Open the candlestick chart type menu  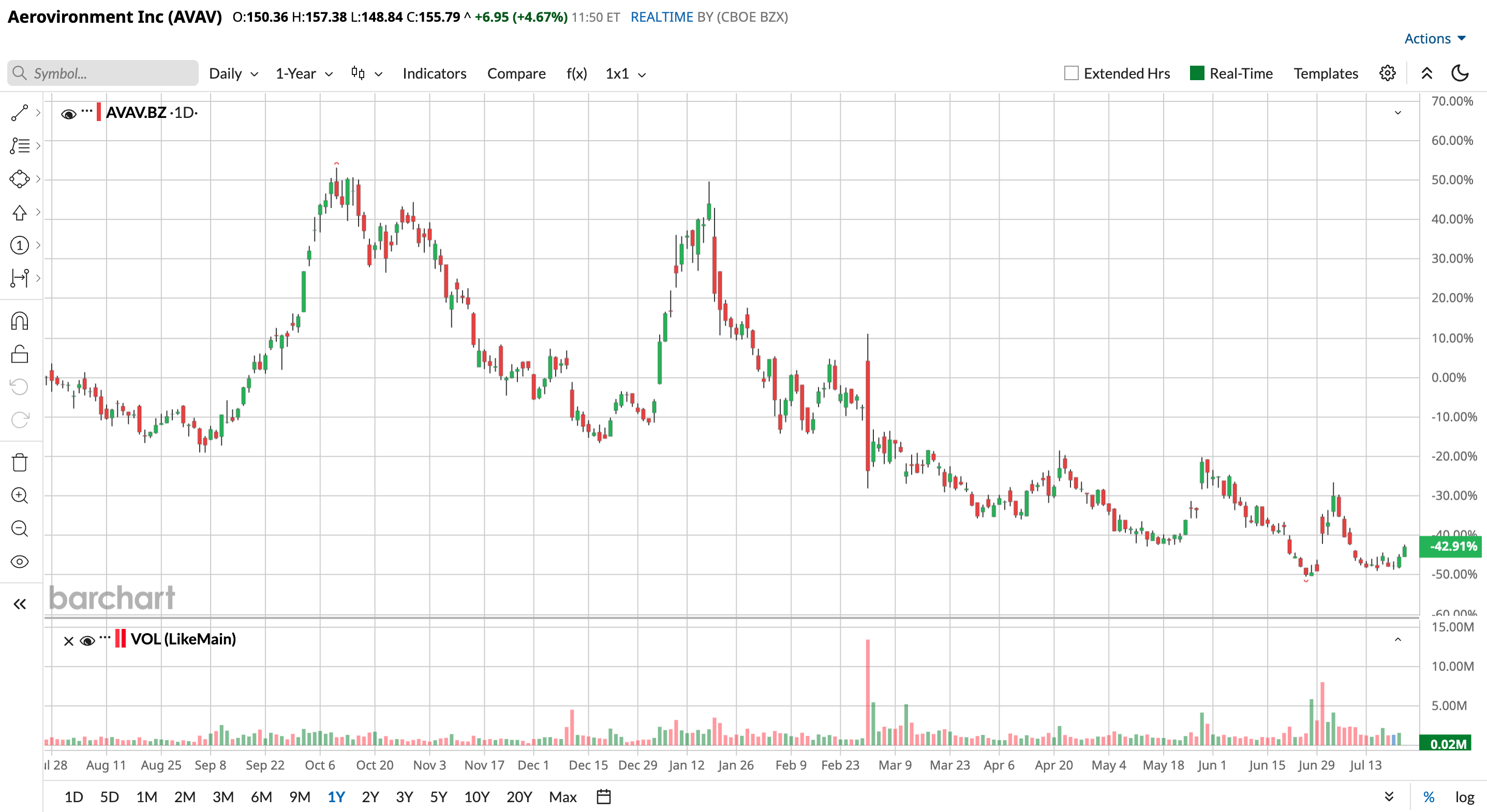(366, 73)
